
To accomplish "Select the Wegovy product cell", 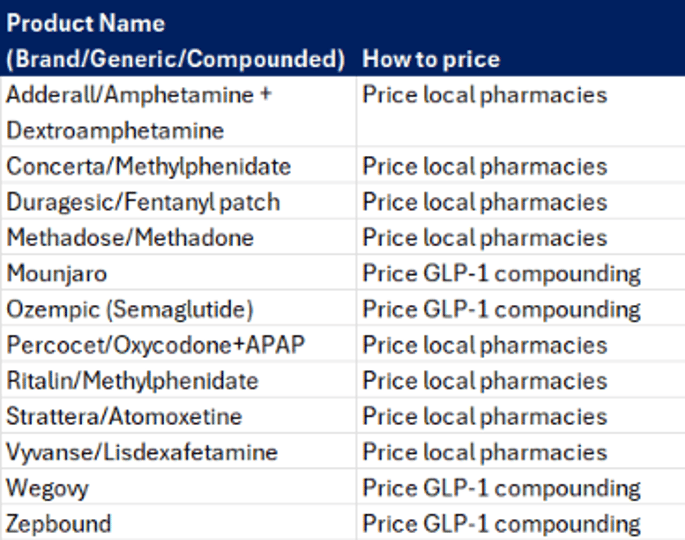I will 47,488.
